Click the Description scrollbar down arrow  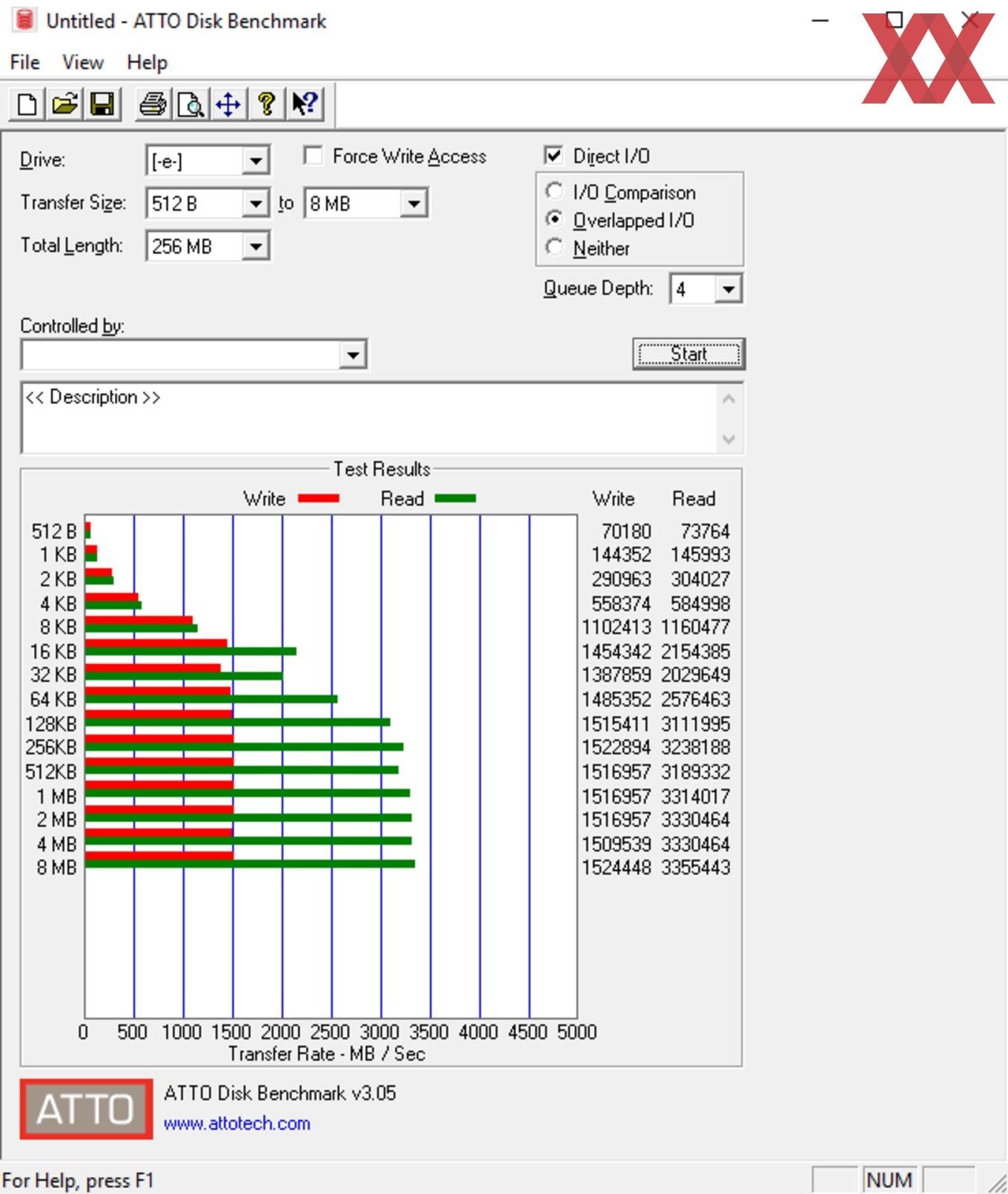[729, 439]
